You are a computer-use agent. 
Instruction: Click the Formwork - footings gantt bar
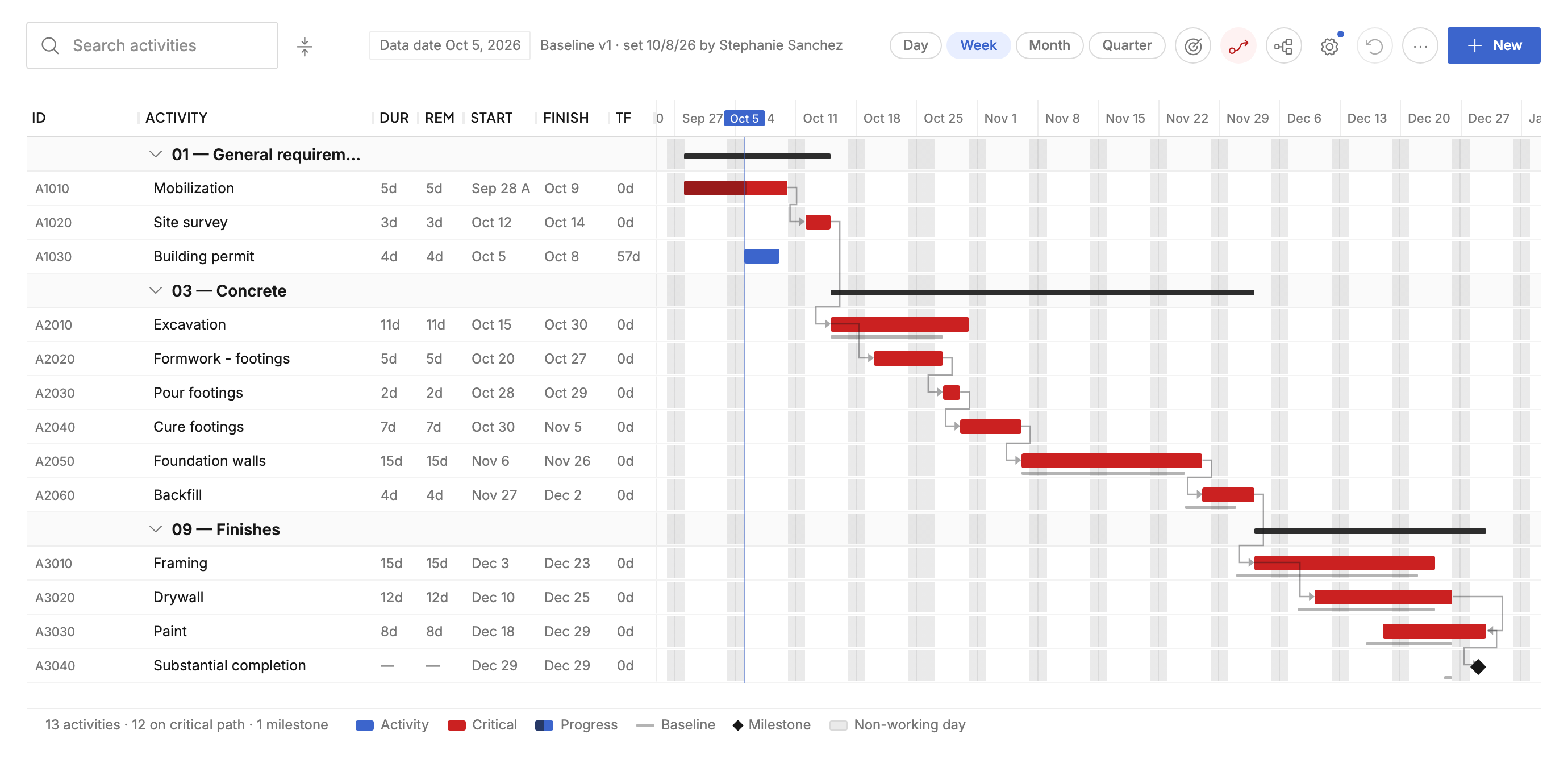click(908, 358)
